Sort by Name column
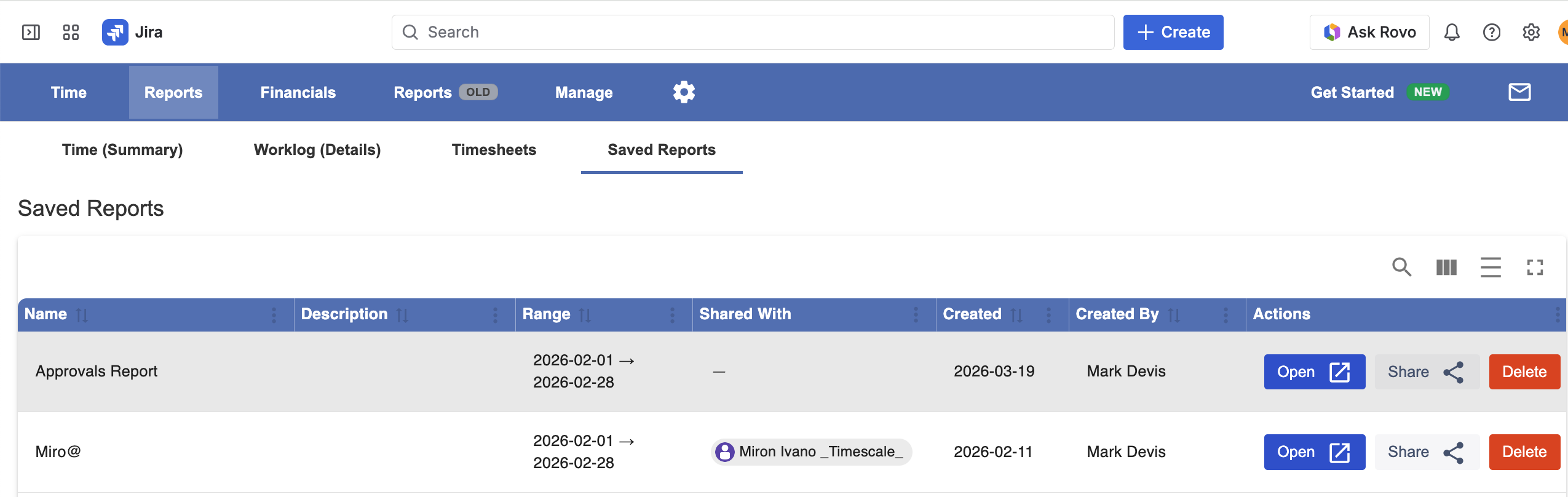The width and height of the screenshot is (1568, 497). pos(82,315)
